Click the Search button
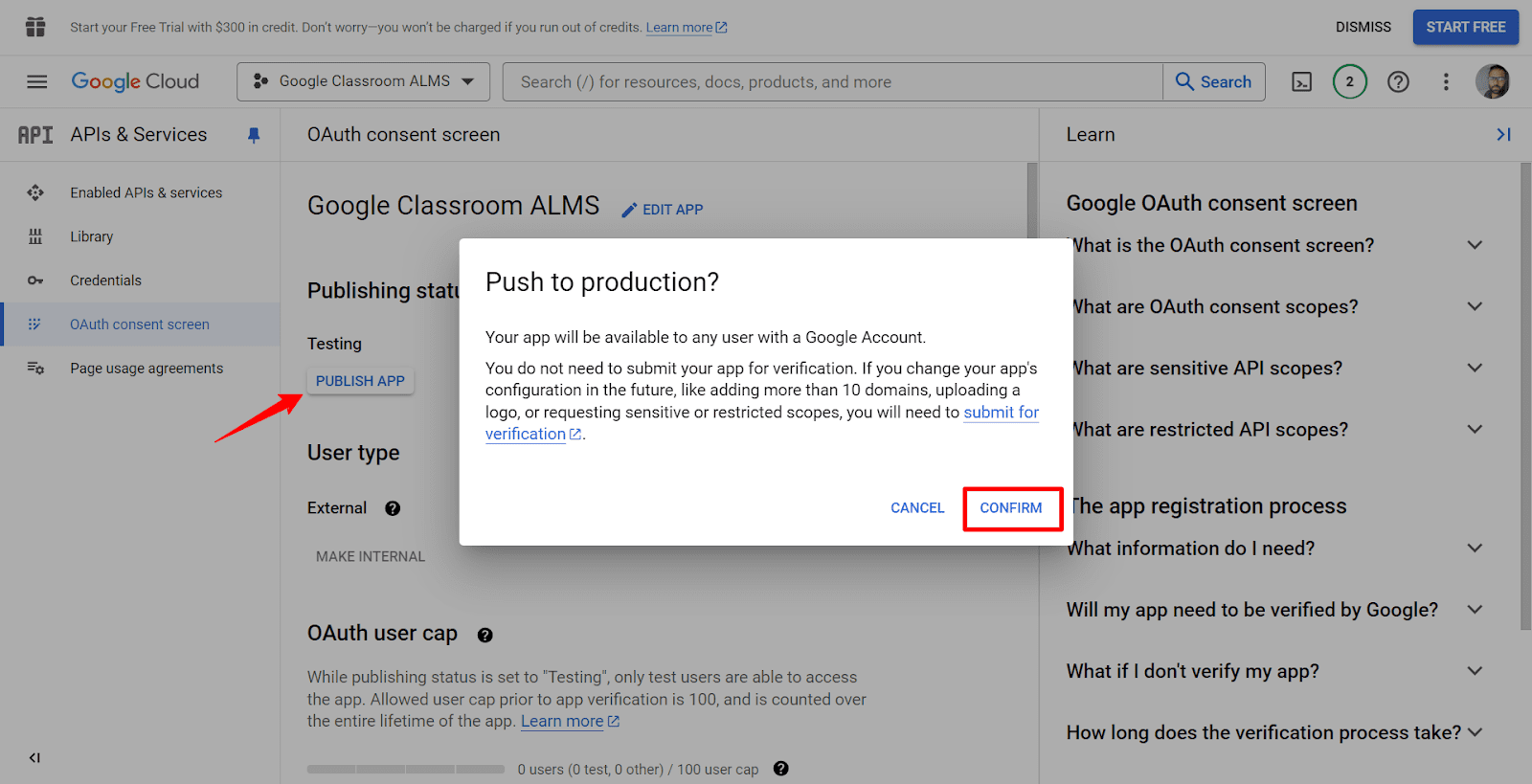The height and width of the screenshot is (784, 1532). (x=1213, y=82)
